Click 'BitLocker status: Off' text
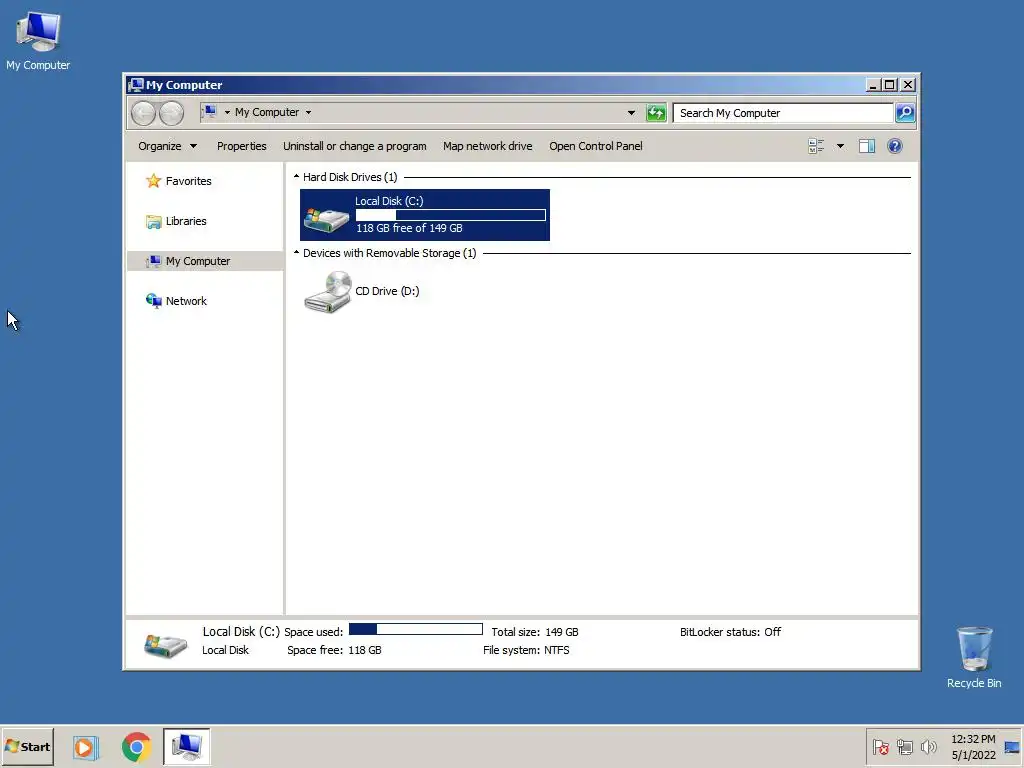This screenshot has height=768, width=1024. 730,632
